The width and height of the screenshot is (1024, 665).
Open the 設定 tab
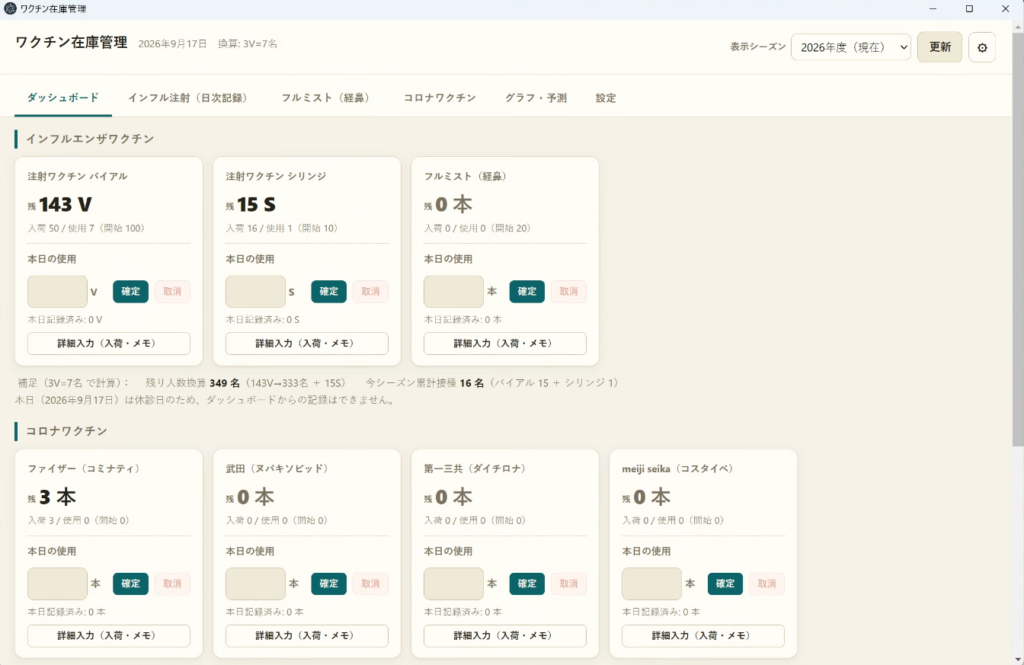605,98
